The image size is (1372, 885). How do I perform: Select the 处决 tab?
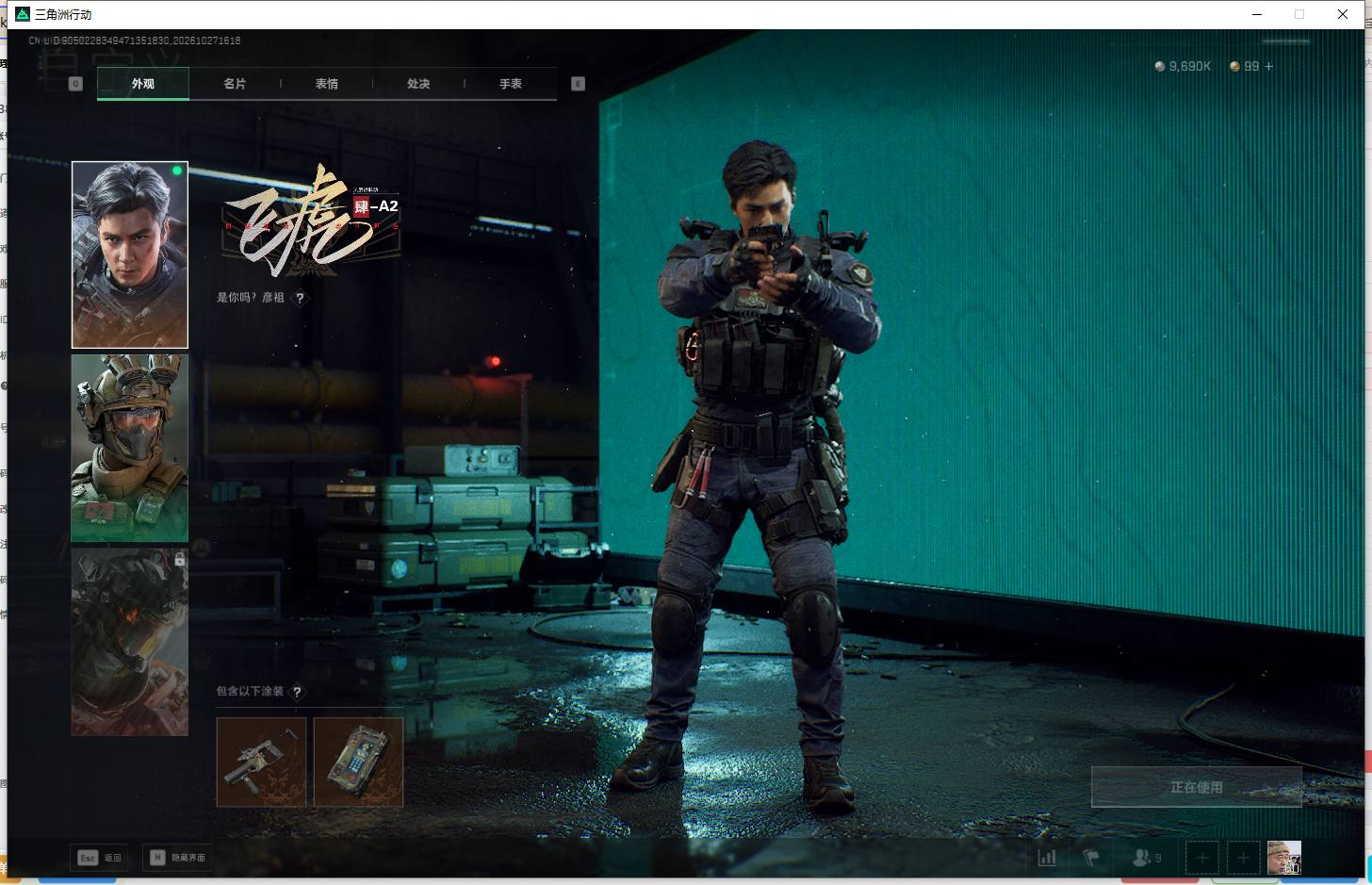point(418,84)
